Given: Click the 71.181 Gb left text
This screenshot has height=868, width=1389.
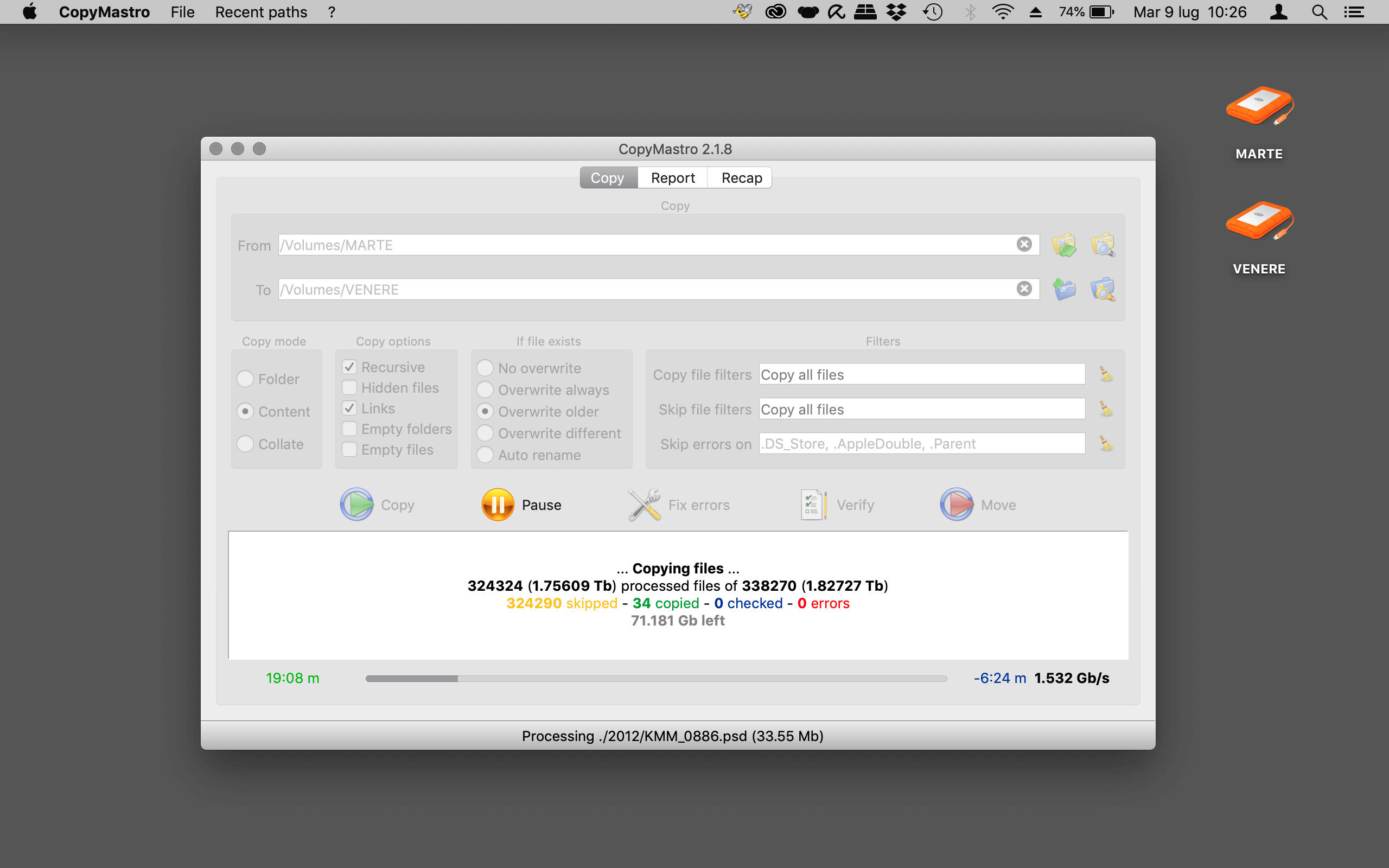Looking at the screenshot, I should coord(678,621).
